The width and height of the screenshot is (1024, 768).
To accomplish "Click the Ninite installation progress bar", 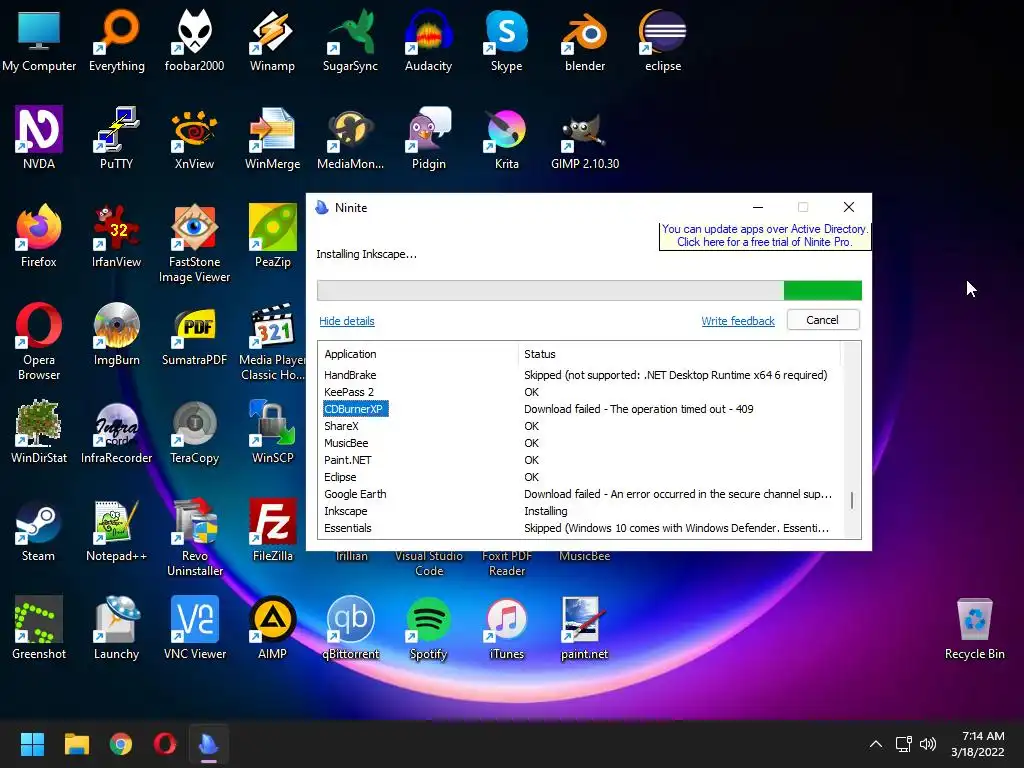I will [589, 290].
